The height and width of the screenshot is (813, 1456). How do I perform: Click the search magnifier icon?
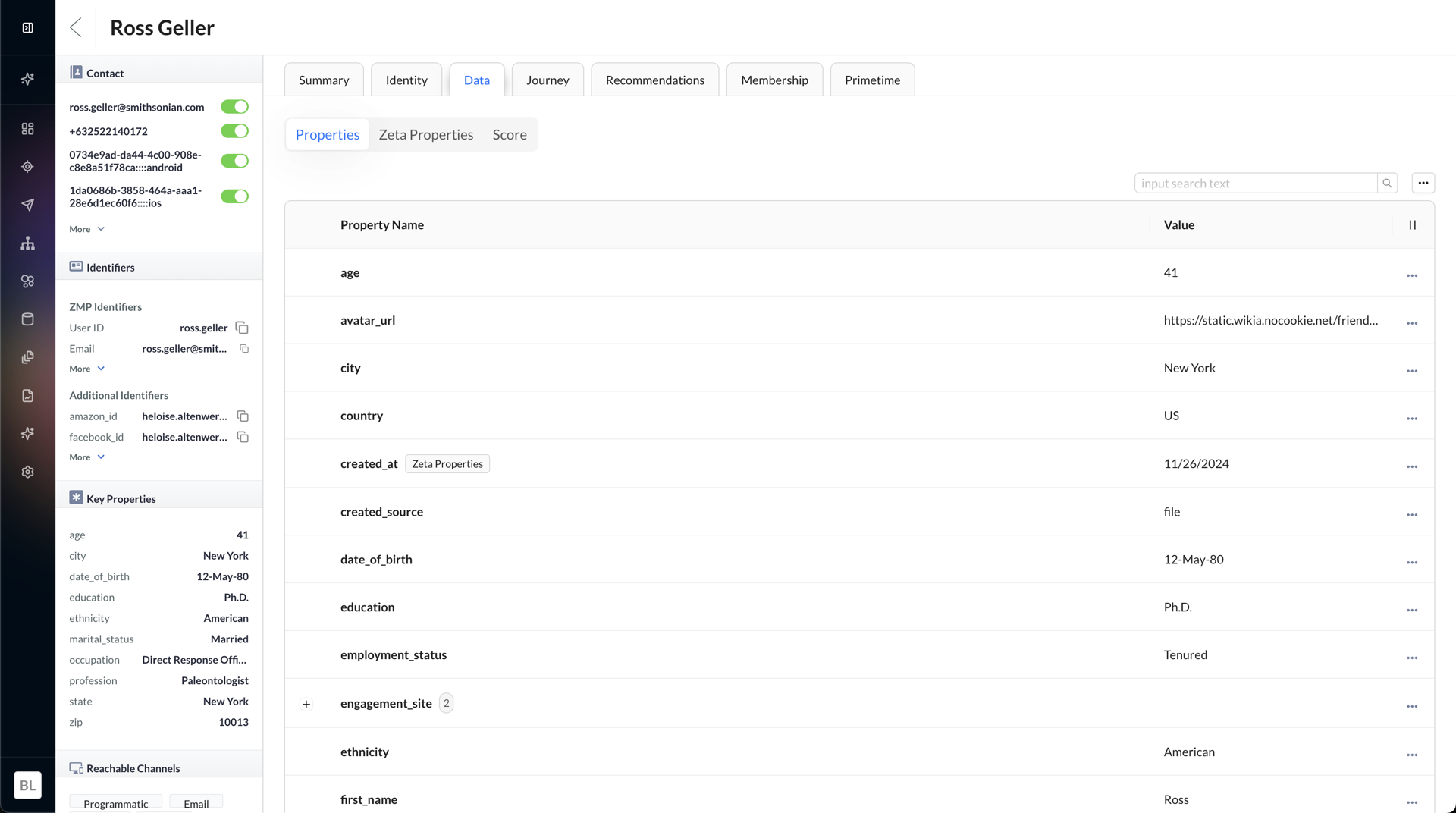1387,183
